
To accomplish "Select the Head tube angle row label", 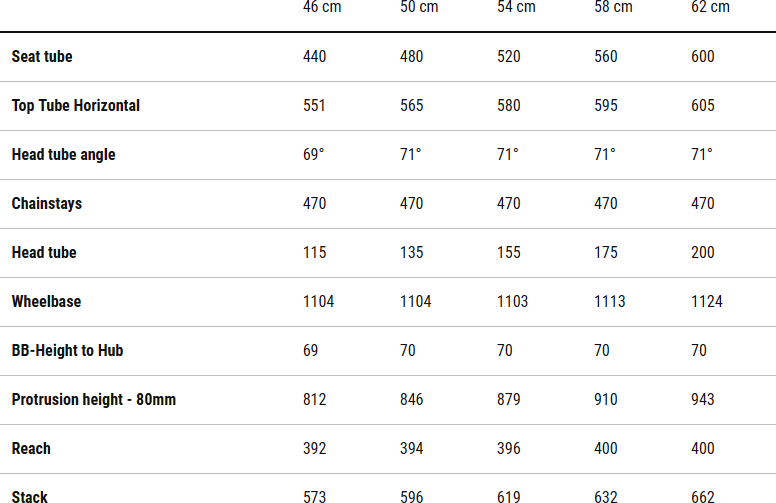I will click(63, 155).
